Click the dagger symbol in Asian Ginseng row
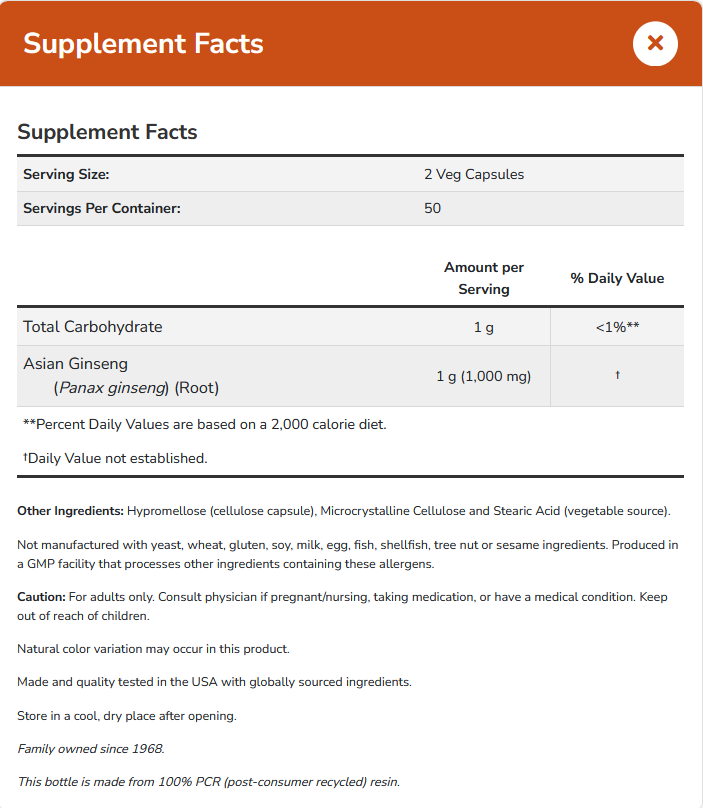Image resolution: width=703 pixels, height=808 pixels. 617,375
